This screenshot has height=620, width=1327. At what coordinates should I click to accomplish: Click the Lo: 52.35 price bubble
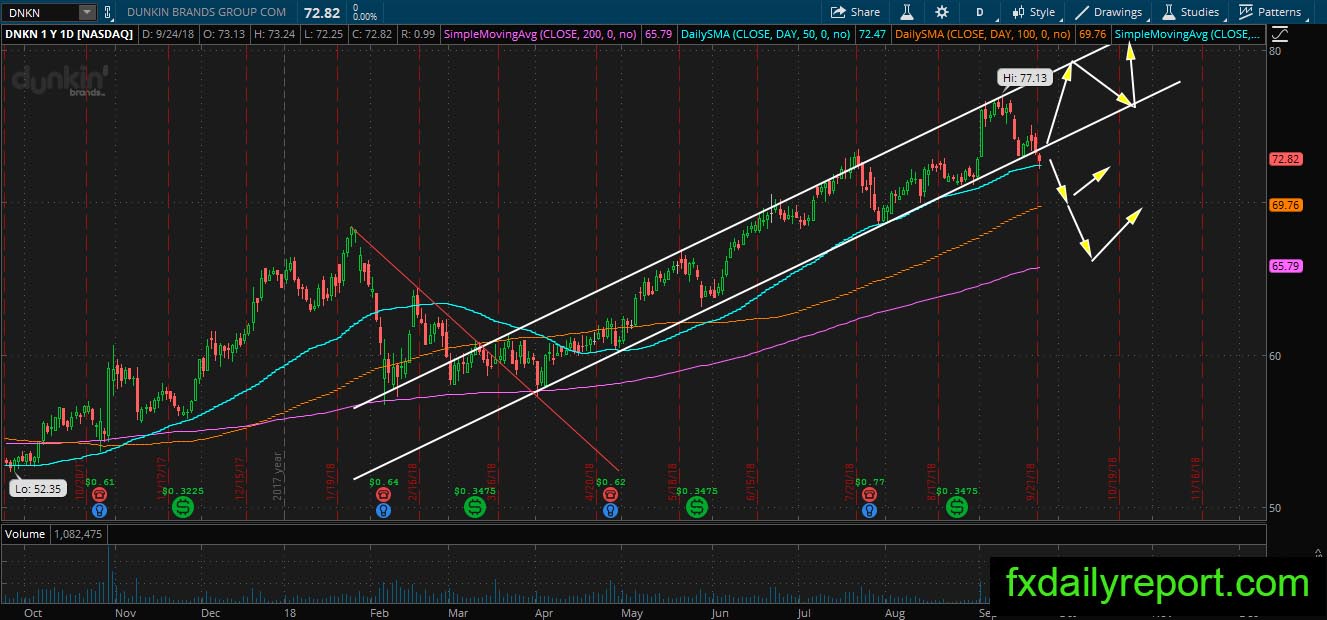[37, 488]
